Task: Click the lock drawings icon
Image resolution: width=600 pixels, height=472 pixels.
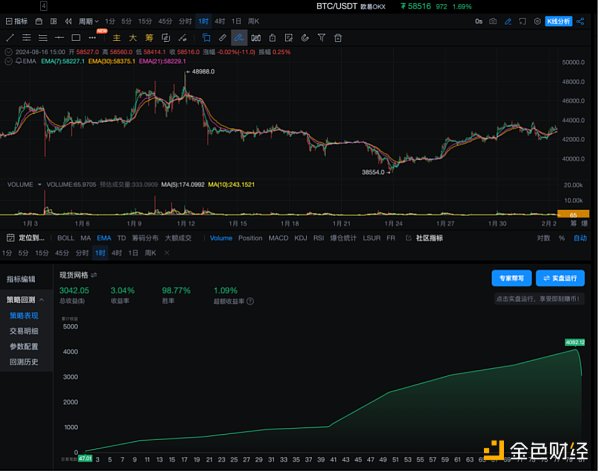Action: pyautogui.click(x=272, y=37)
